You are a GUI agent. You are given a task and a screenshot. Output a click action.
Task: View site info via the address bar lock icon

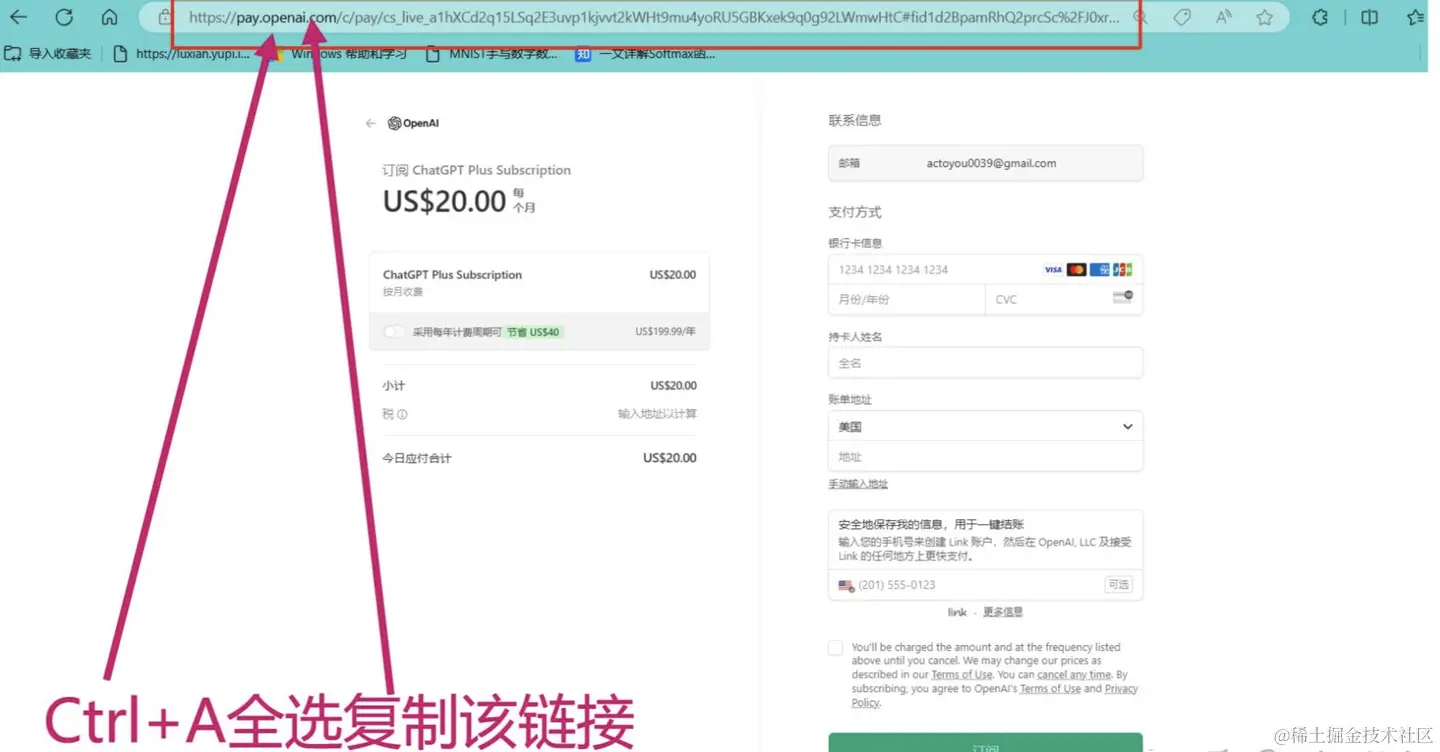pos(164,17)
